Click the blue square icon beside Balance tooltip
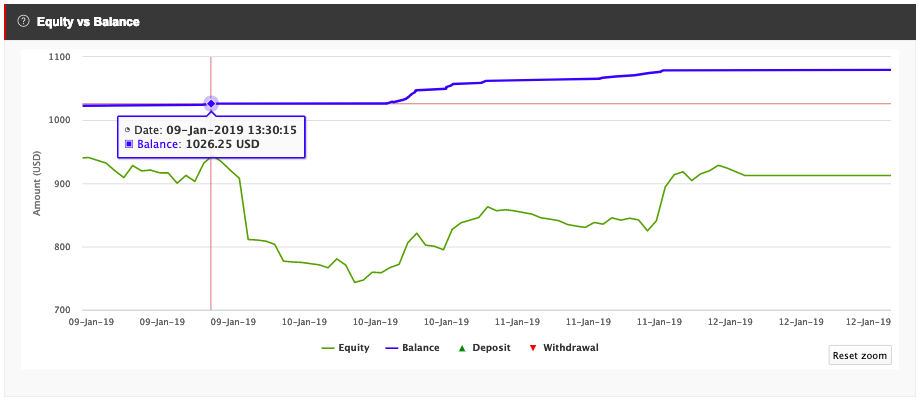 pyautogui.click(x=129, y=143)
